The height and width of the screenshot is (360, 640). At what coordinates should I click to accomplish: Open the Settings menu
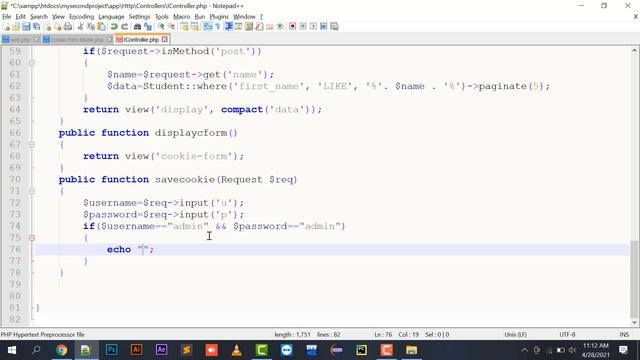tap(139, 17)
